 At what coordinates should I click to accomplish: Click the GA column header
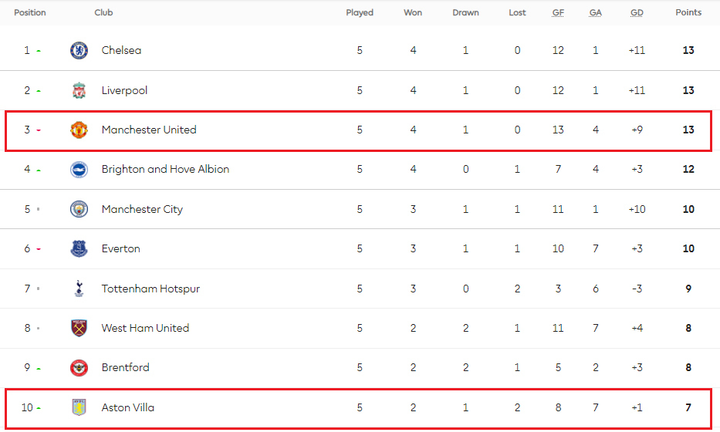pyautogui.click(x=595, y=13)
